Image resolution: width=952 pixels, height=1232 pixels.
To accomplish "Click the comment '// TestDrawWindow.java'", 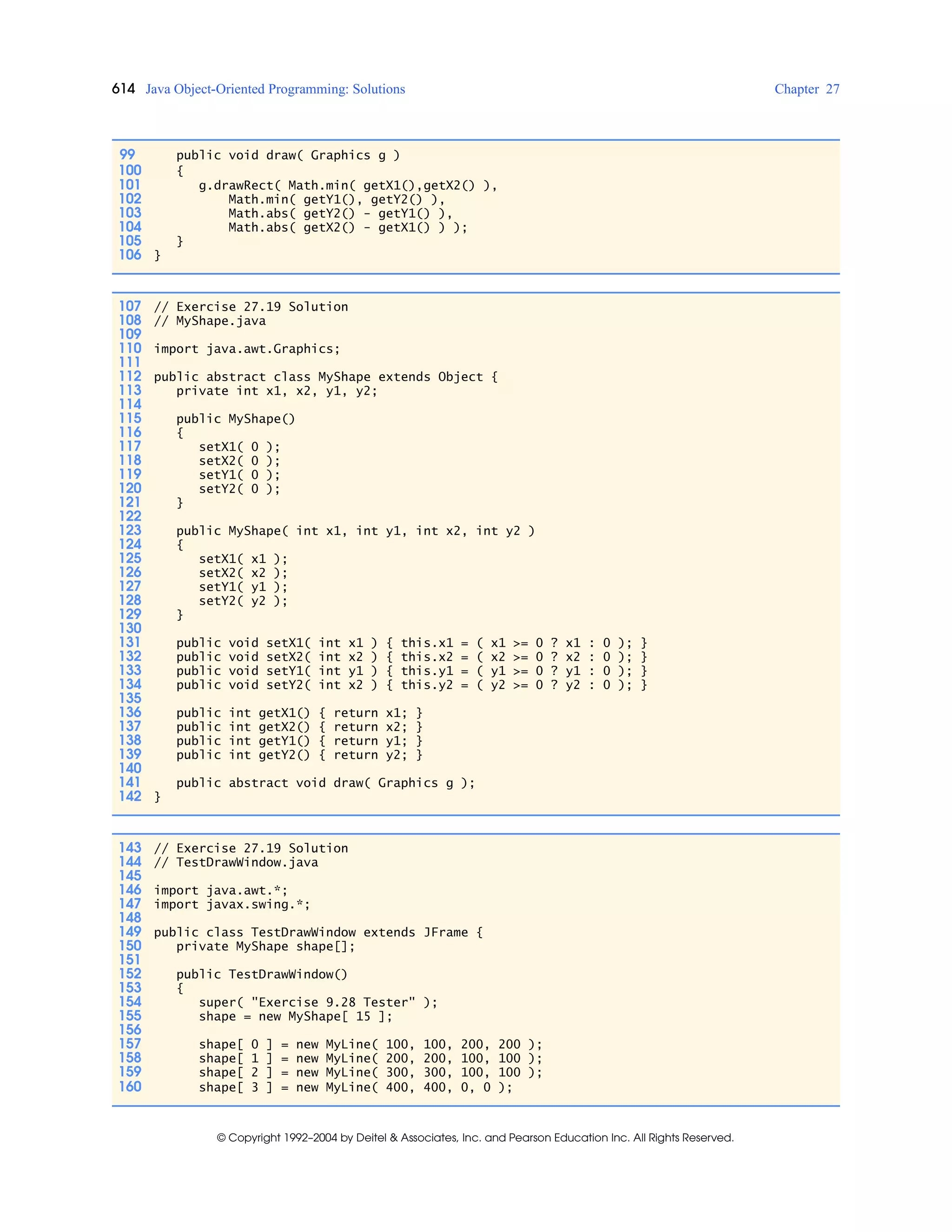I will click(x=236, y=862).
